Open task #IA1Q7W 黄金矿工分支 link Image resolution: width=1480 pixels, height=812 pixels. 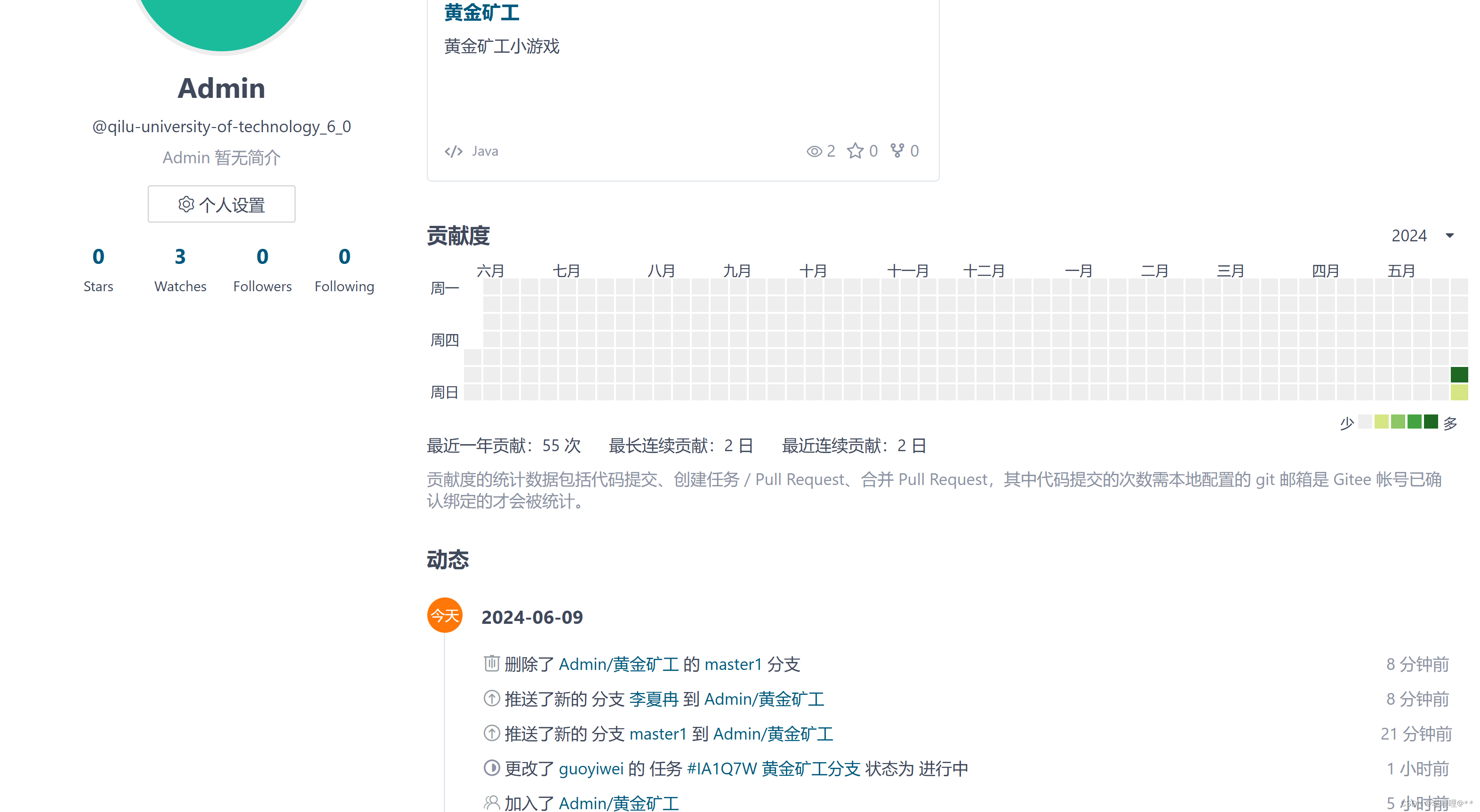click(773, 768)
